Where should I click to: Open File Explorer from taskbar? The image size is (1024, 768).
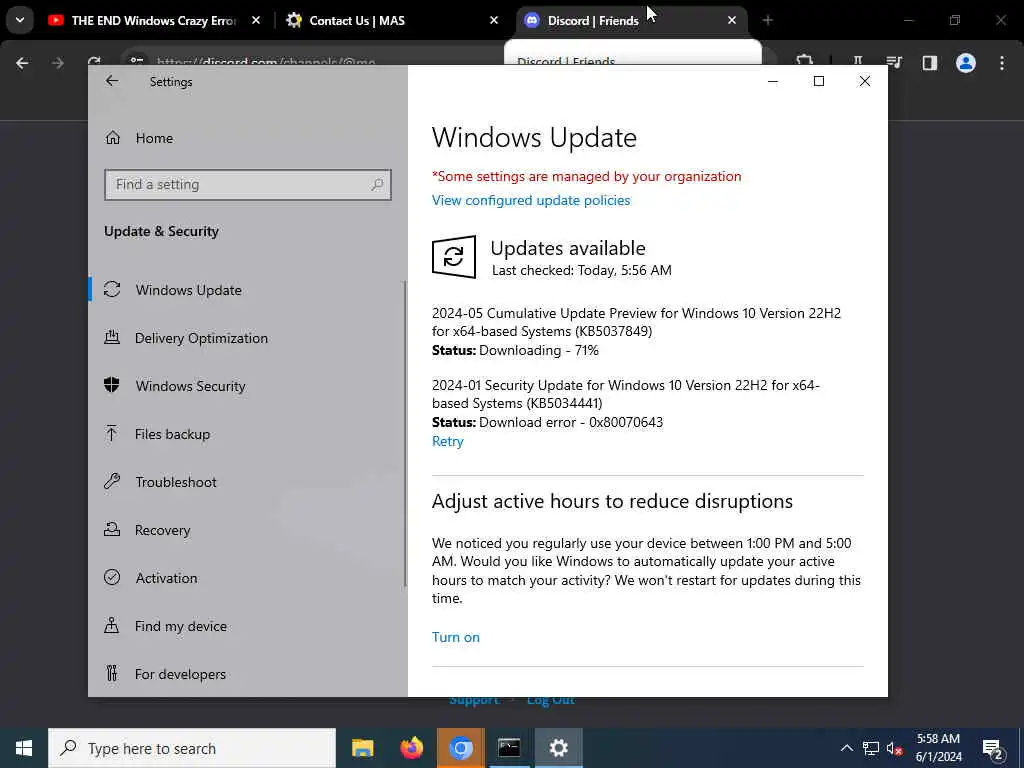(x=362, y=748)
